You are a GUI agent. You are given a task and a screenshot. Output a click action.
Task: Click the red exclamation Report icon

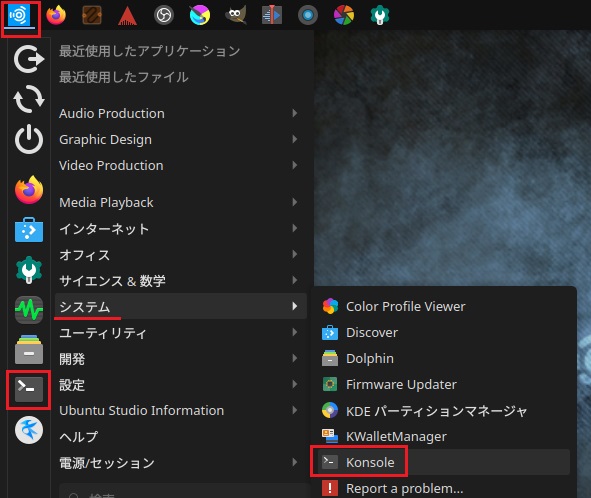coord(330,488)
